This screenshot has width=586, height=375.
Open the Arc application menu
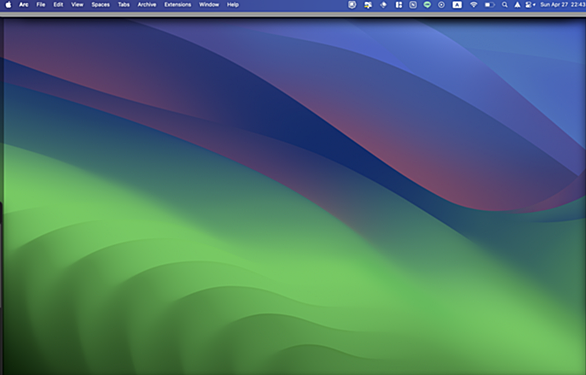24,5
